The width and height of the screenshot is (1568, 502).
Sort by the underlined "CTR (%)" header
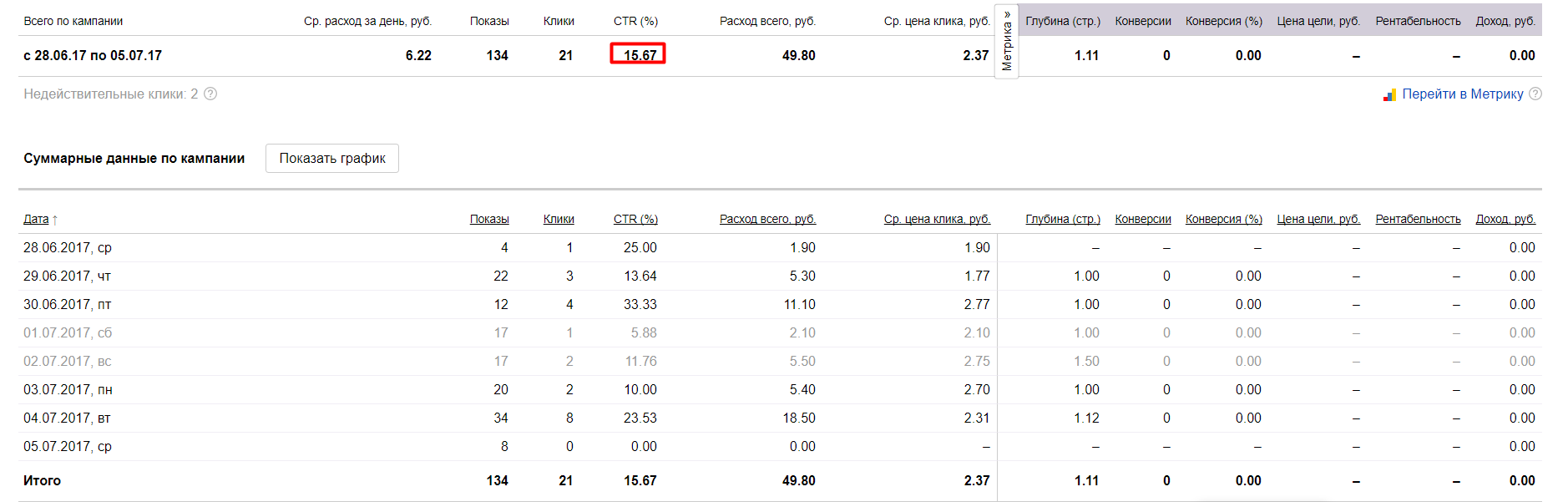pos(635,219)
